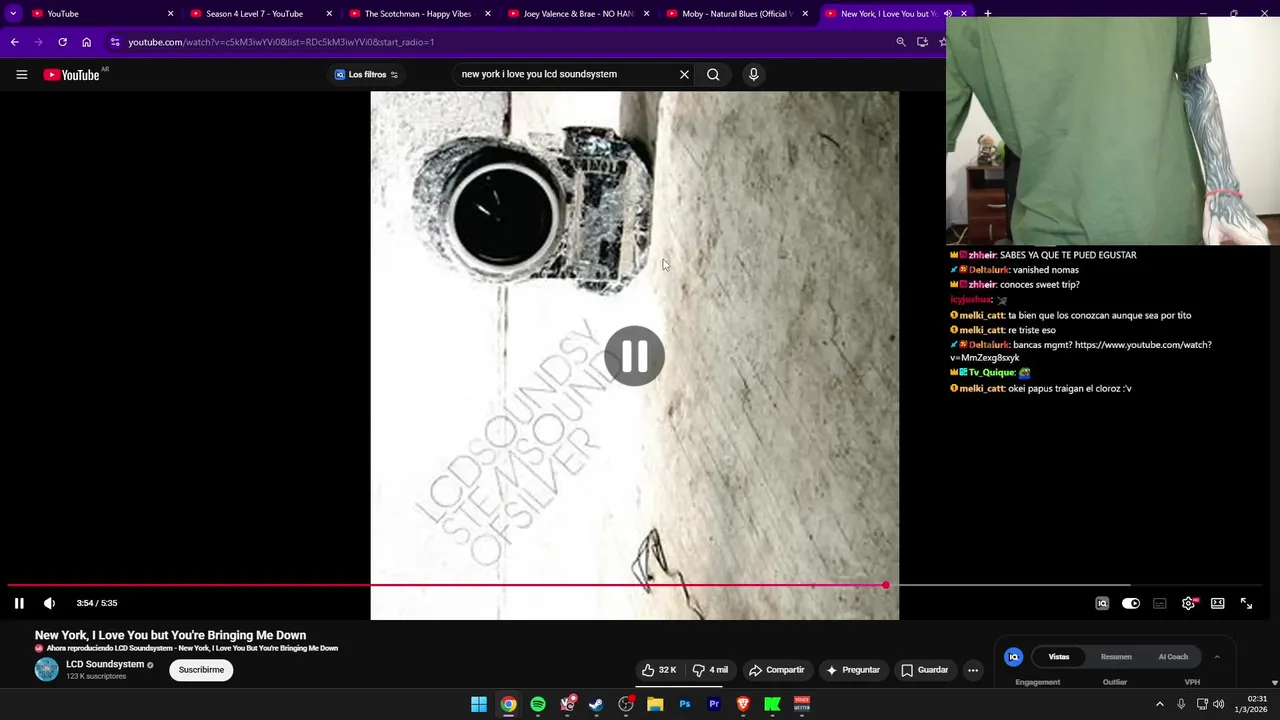Open more actions three-dot menu
The width and height of the screenshot is (1280, 720).
pyautogui.click(x=973, y=670)
